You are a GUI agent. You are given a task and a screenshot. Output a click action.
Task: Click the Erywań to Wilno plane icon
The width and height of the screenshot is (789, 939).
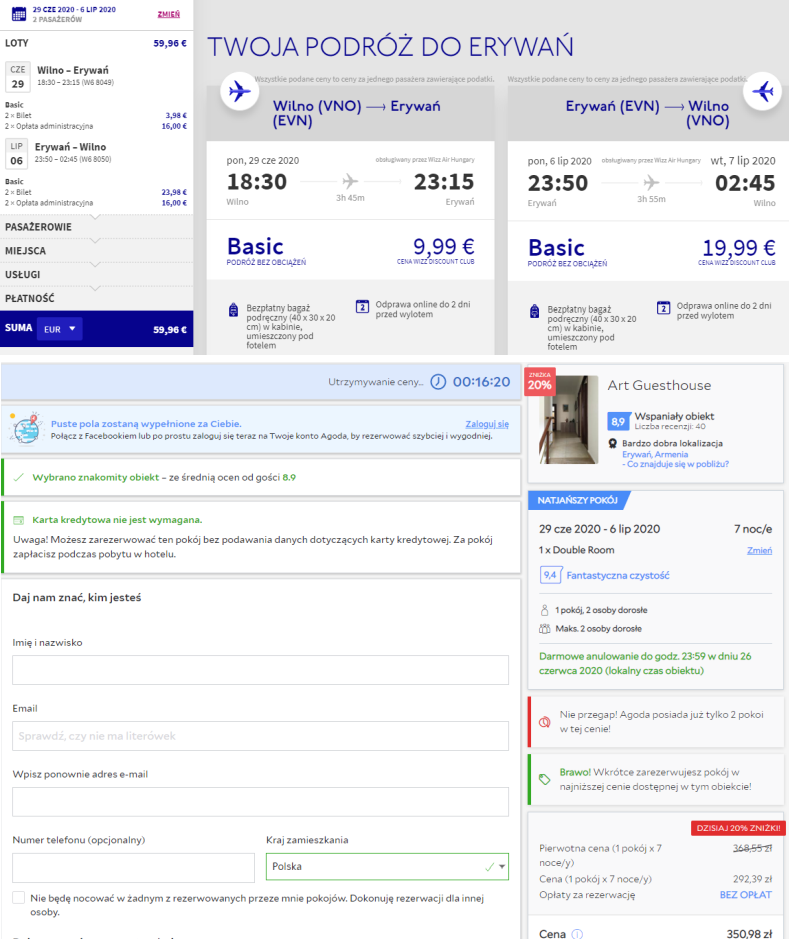[x=762, y=92]
